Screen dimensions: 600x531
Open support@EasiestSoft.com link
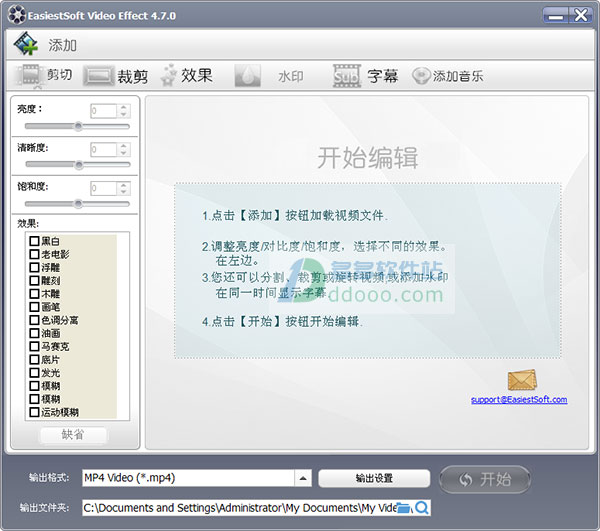(519, 399)
